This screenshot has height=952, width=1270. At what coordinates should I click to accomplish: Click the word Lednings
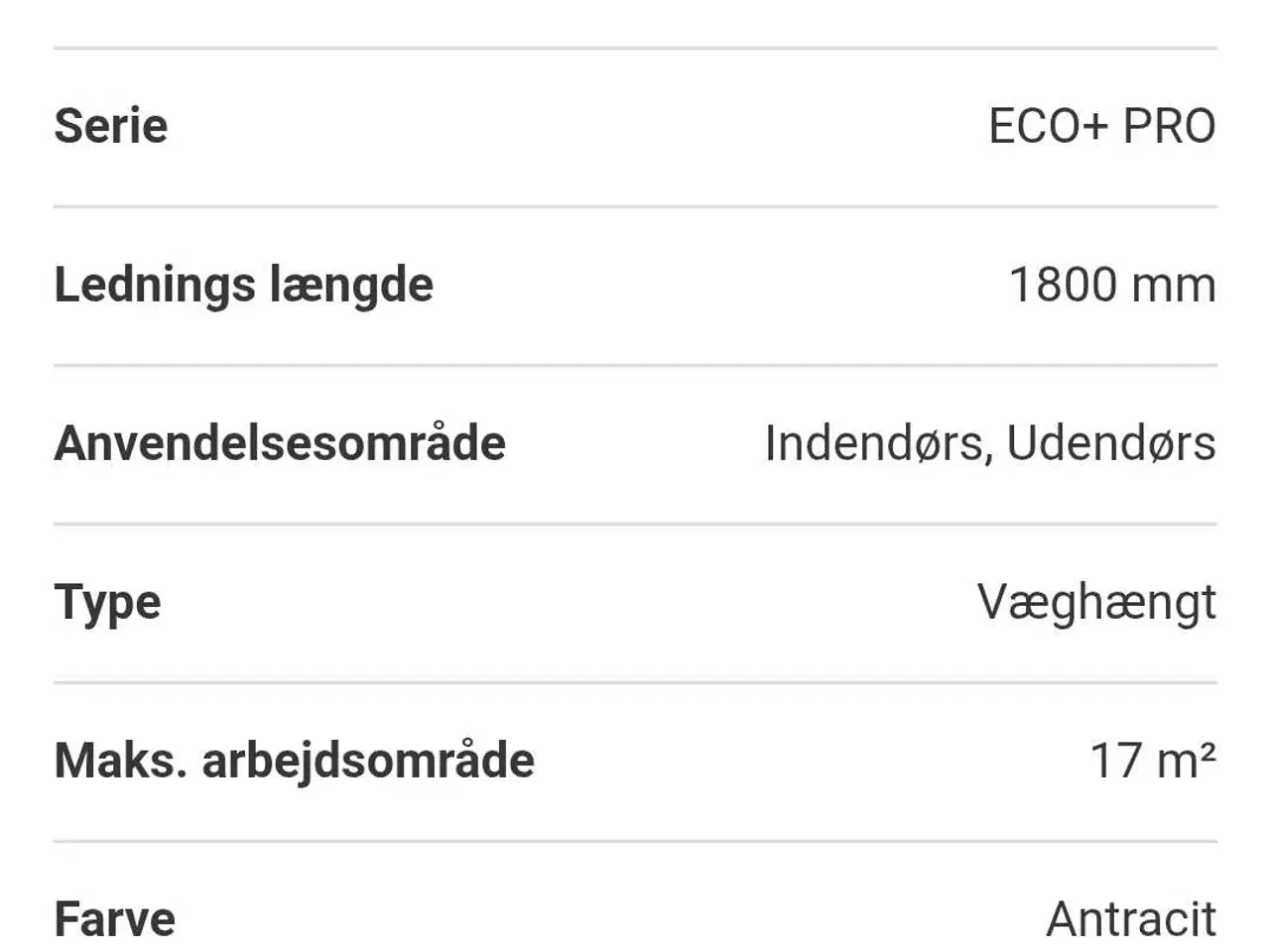click(155, 286)
